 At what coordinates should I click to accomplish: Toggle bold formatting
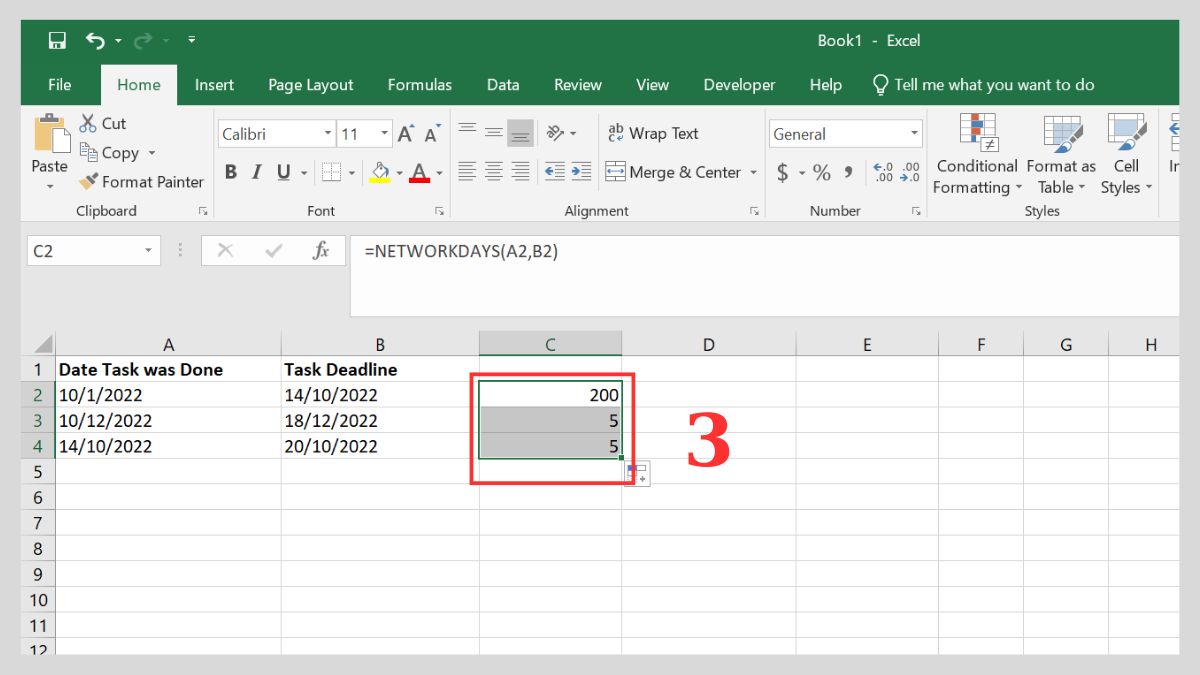[231, 171]
